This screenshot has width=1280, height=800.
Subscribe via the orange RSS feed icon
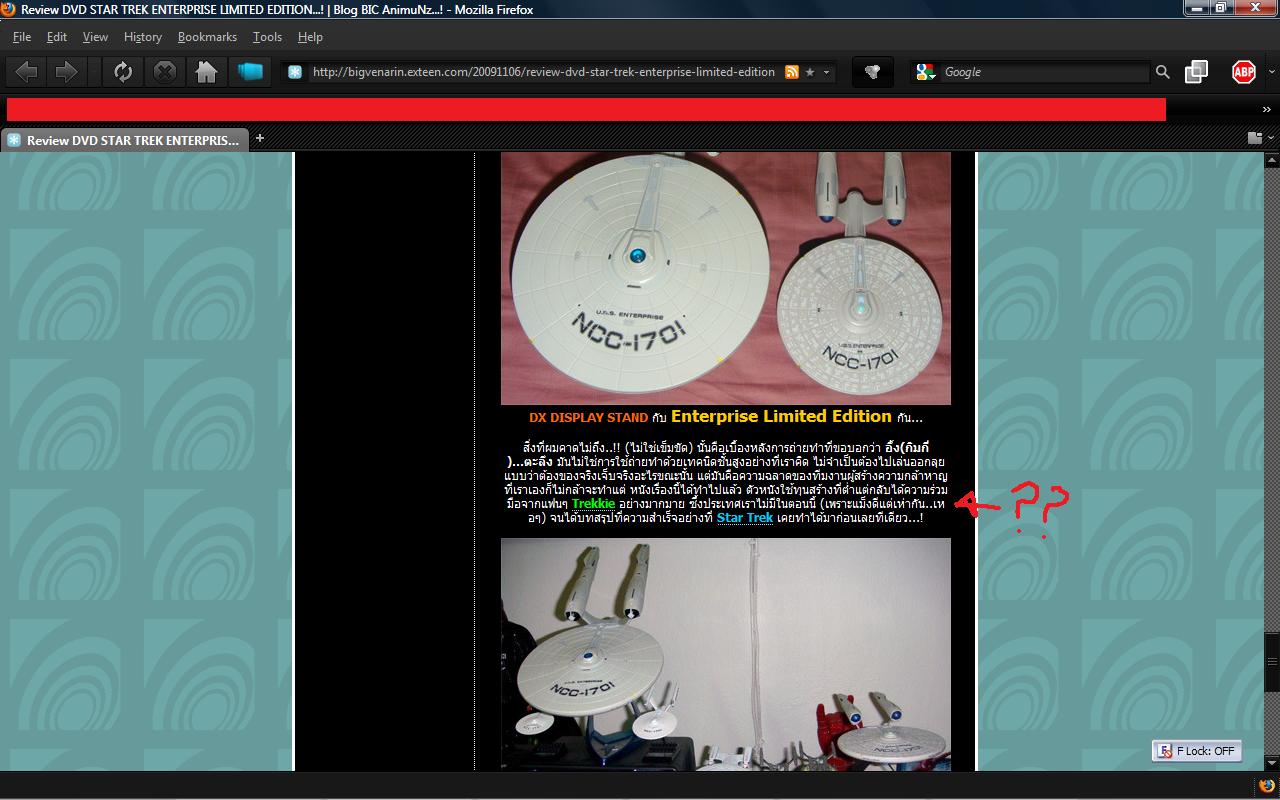792,72
